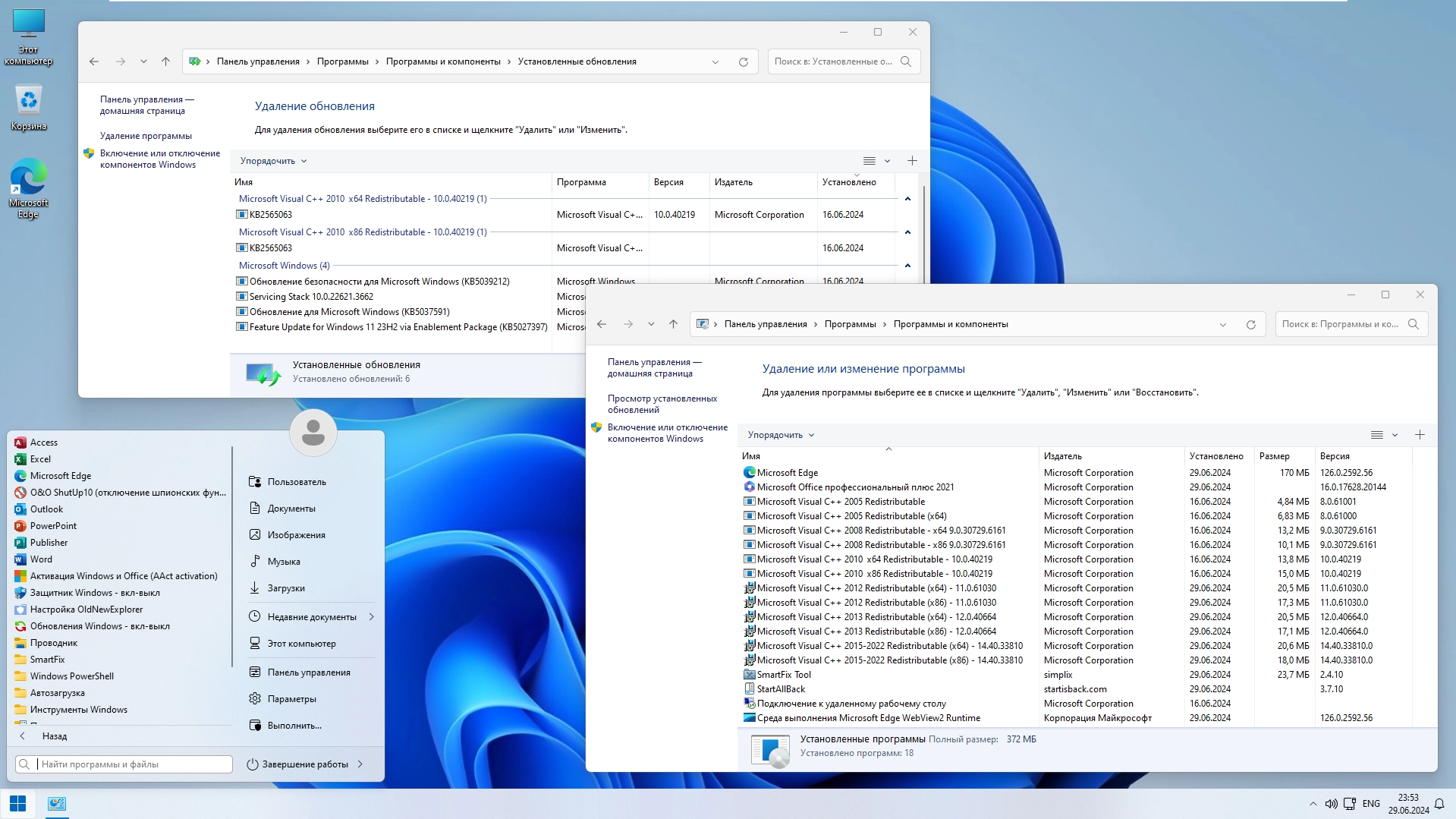Go up one level in Programs and Features
The width and height of the screenshot is (1456, 819).
coord(672,324)
